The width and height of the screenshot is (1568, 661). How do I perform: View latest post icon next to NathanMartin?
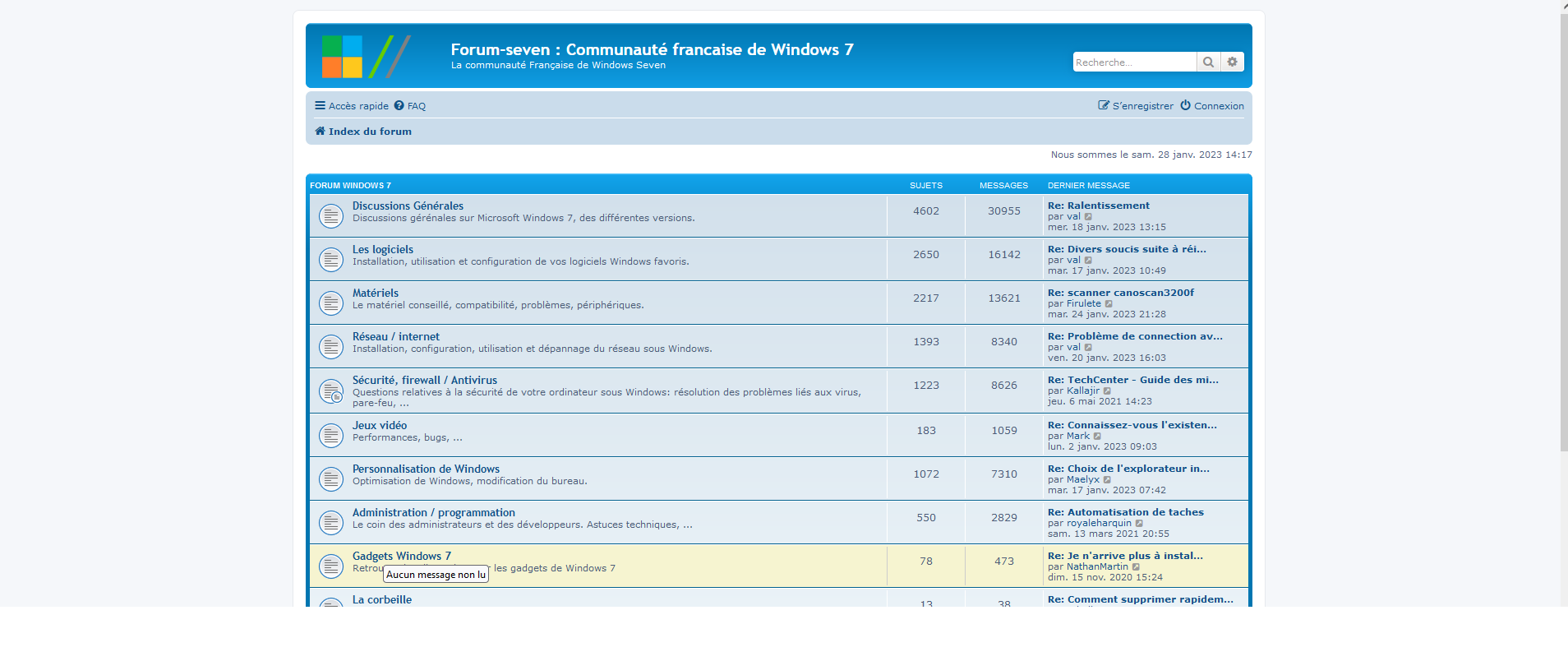1136,567
